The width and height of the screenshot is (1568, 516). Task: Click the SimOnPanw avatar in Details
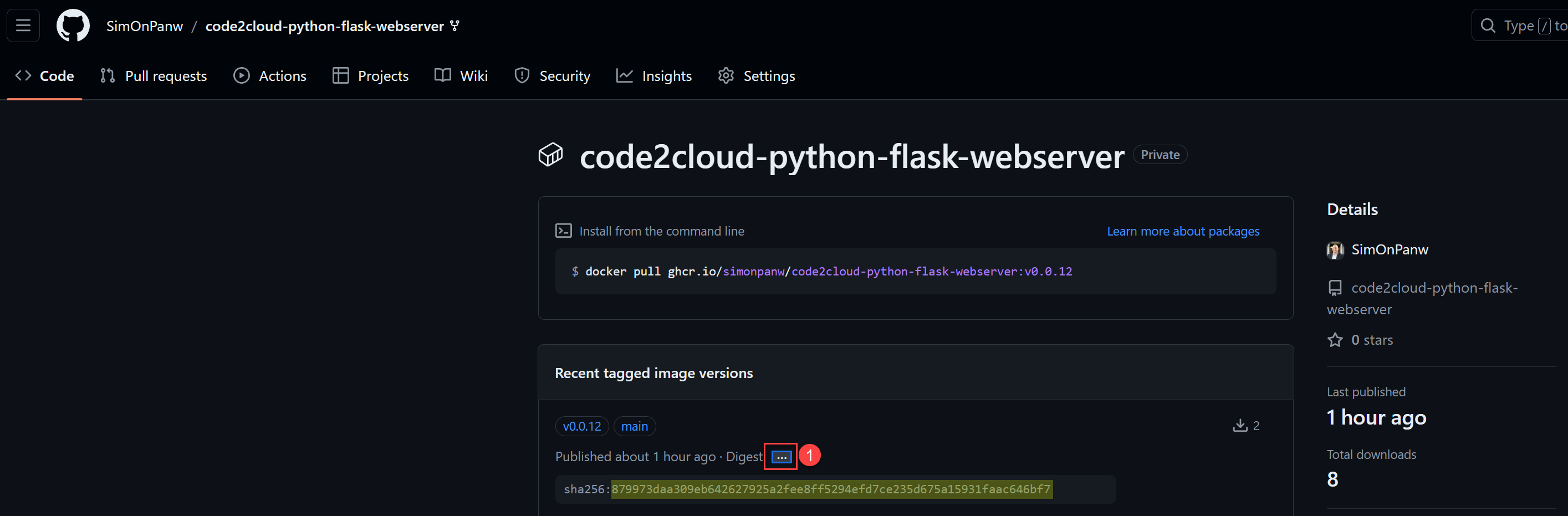1335,250
